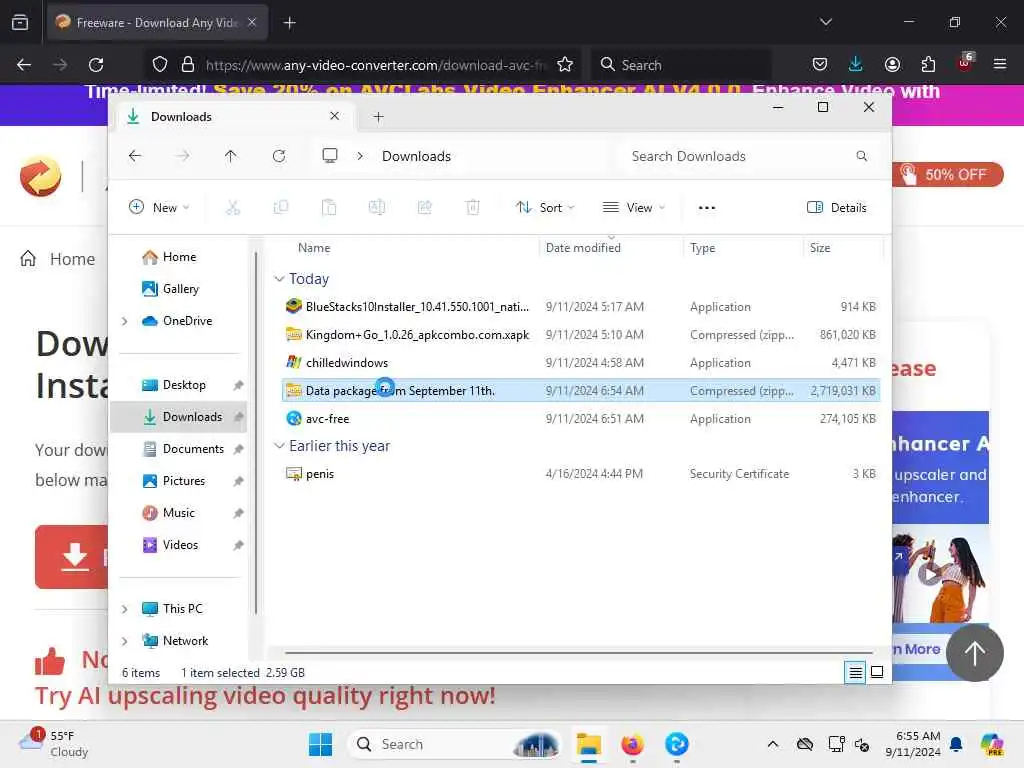Show hidden system tray icons

(x=773, y=744)
